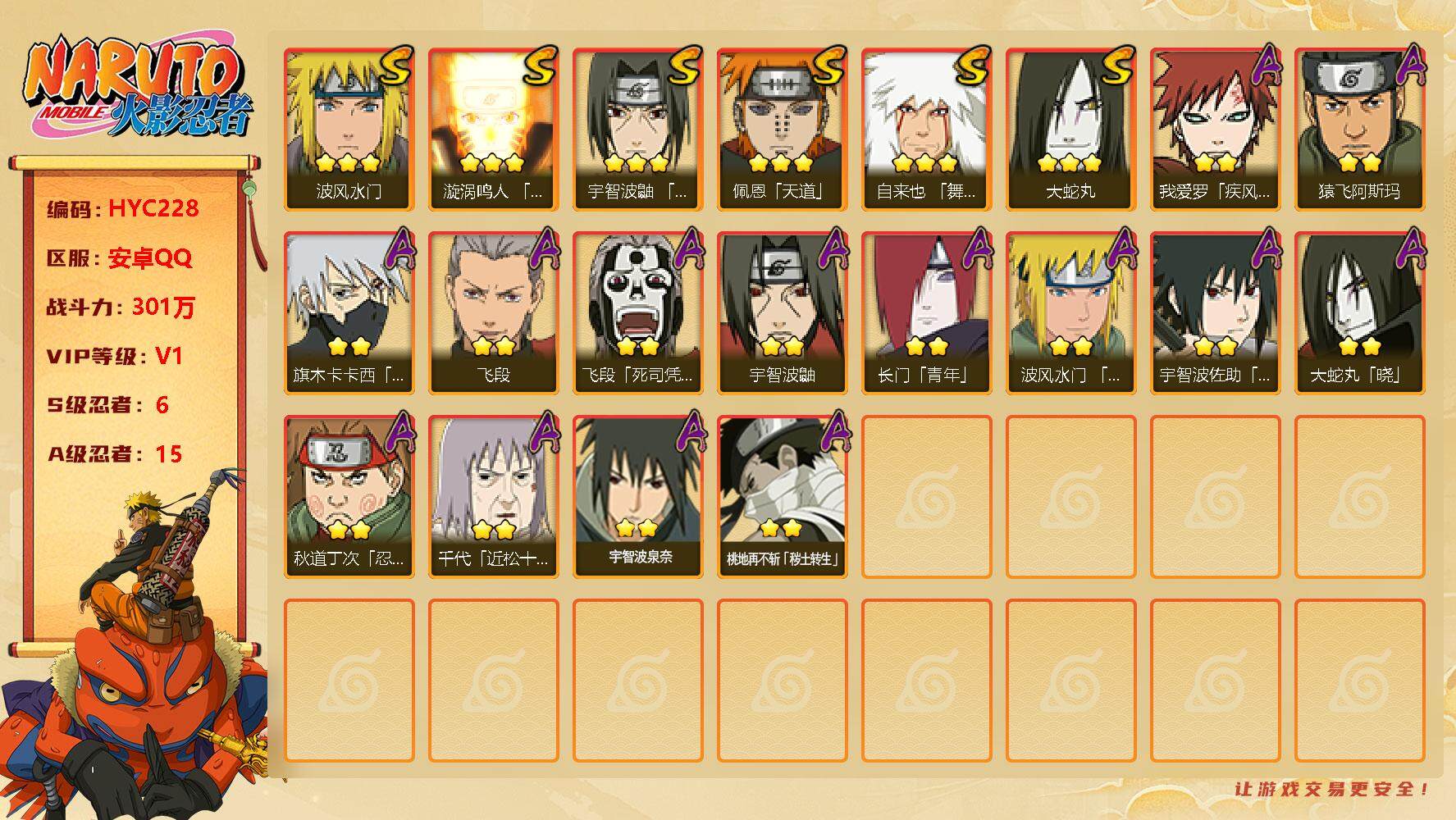
Task: Select the 大蛇丸「晓」 ninja card
Action: (x=1359, y=313)
